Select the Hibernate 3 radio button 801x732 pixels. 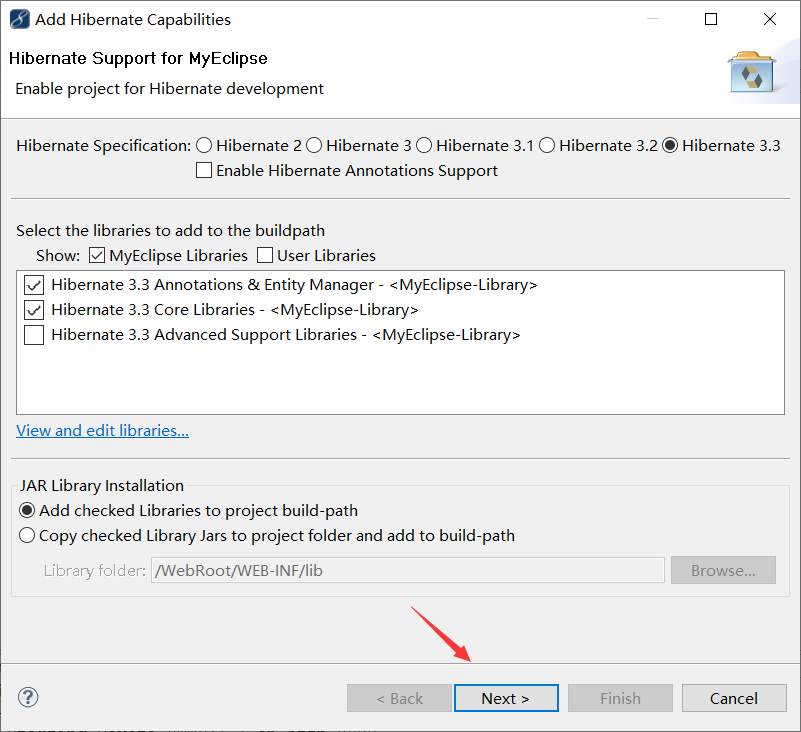coord(314,146)
